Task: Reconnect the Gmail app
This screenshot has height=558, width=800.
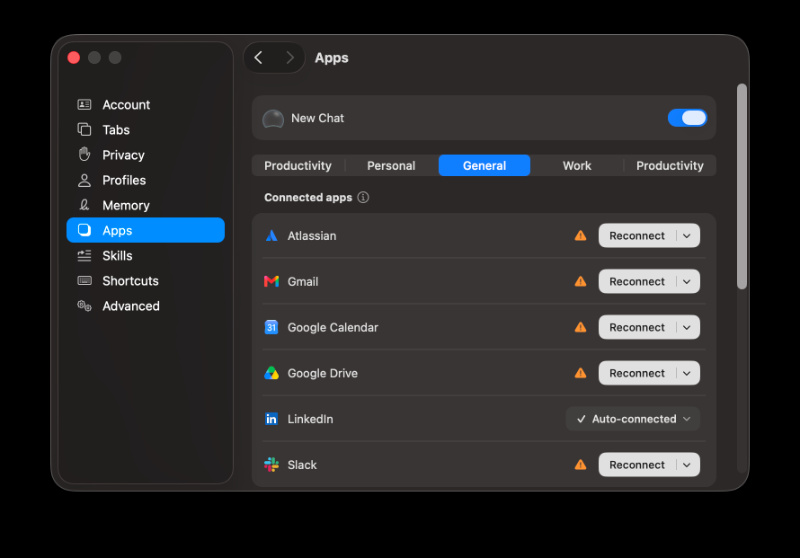Action: tap(637, 282)
